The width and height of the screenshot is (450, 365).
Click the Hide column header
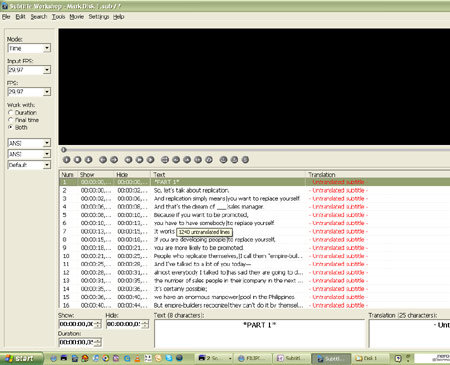click(x=132, y=174)
